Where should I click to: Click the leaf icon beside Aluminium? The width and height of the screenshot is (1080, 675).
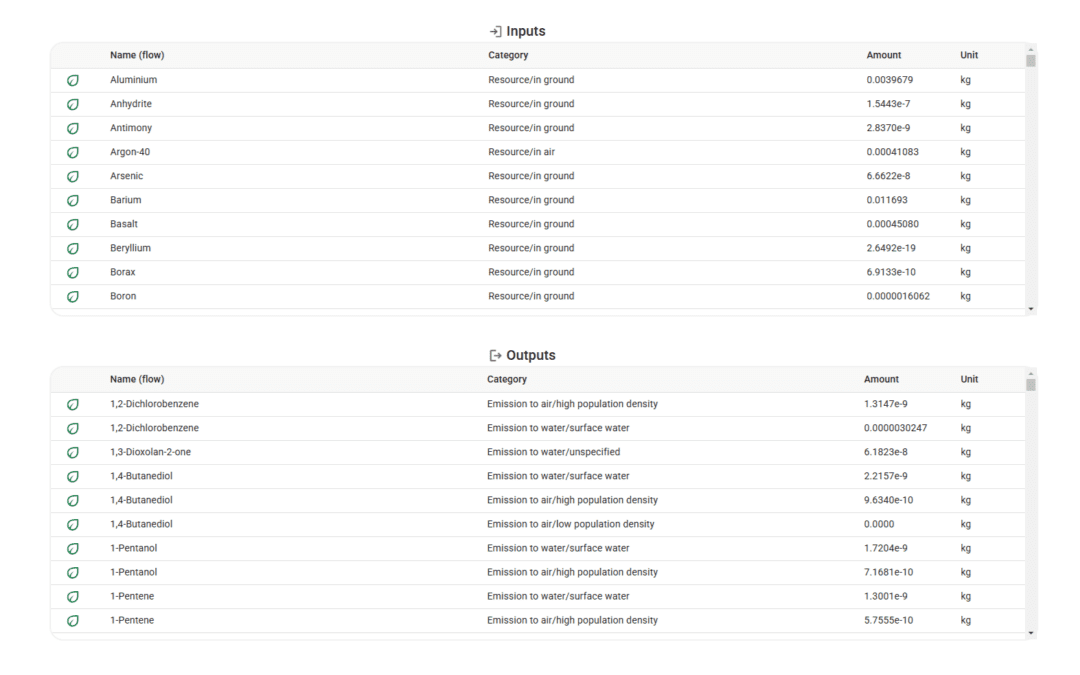pos(73,80)
